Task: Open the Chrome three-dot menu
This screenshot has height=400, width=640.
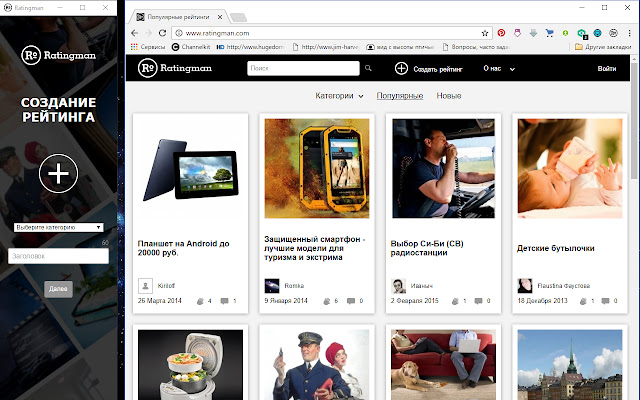Action: coord(629,33)
